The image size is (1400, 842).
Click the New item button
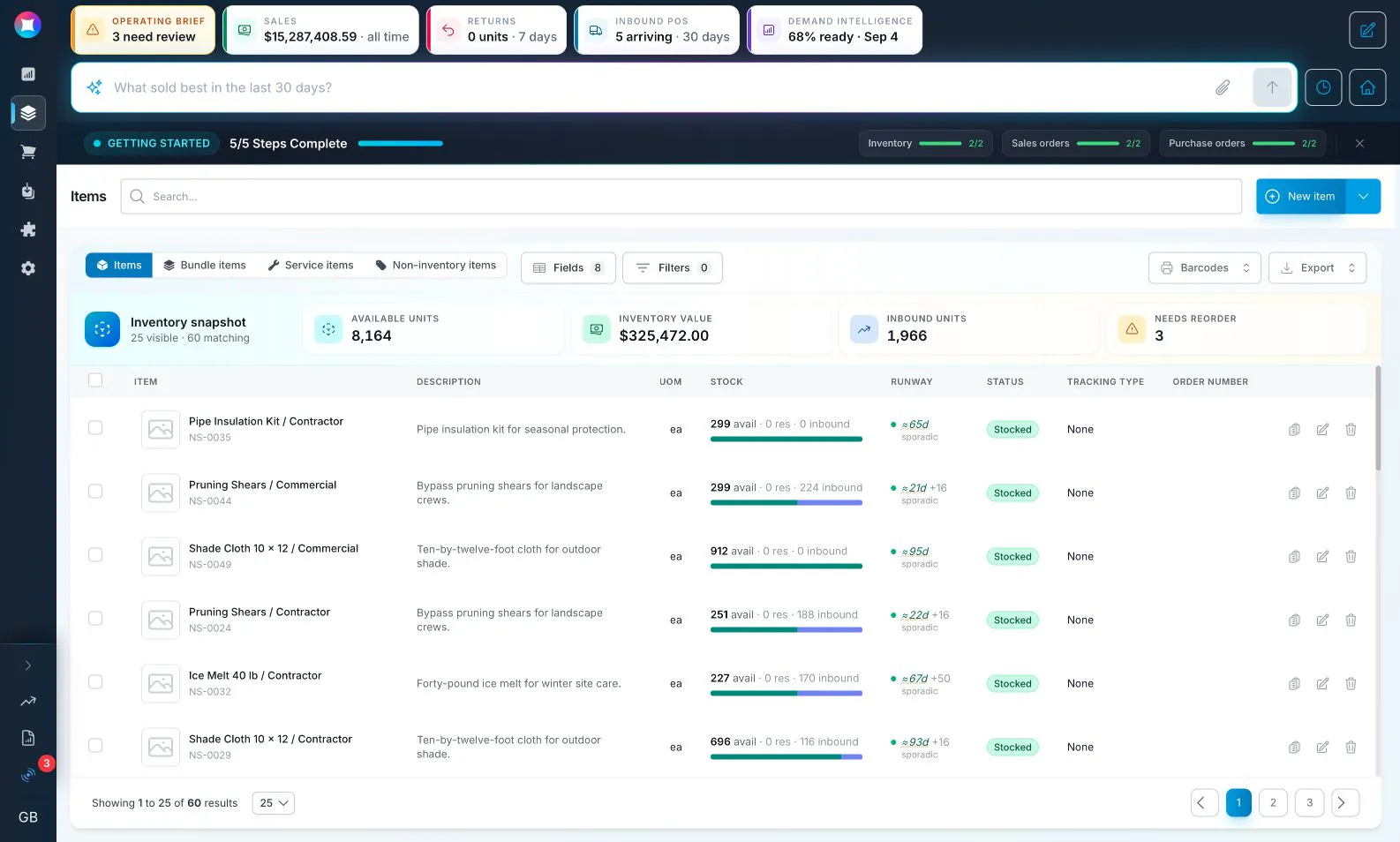click(x=1301, y=197)
